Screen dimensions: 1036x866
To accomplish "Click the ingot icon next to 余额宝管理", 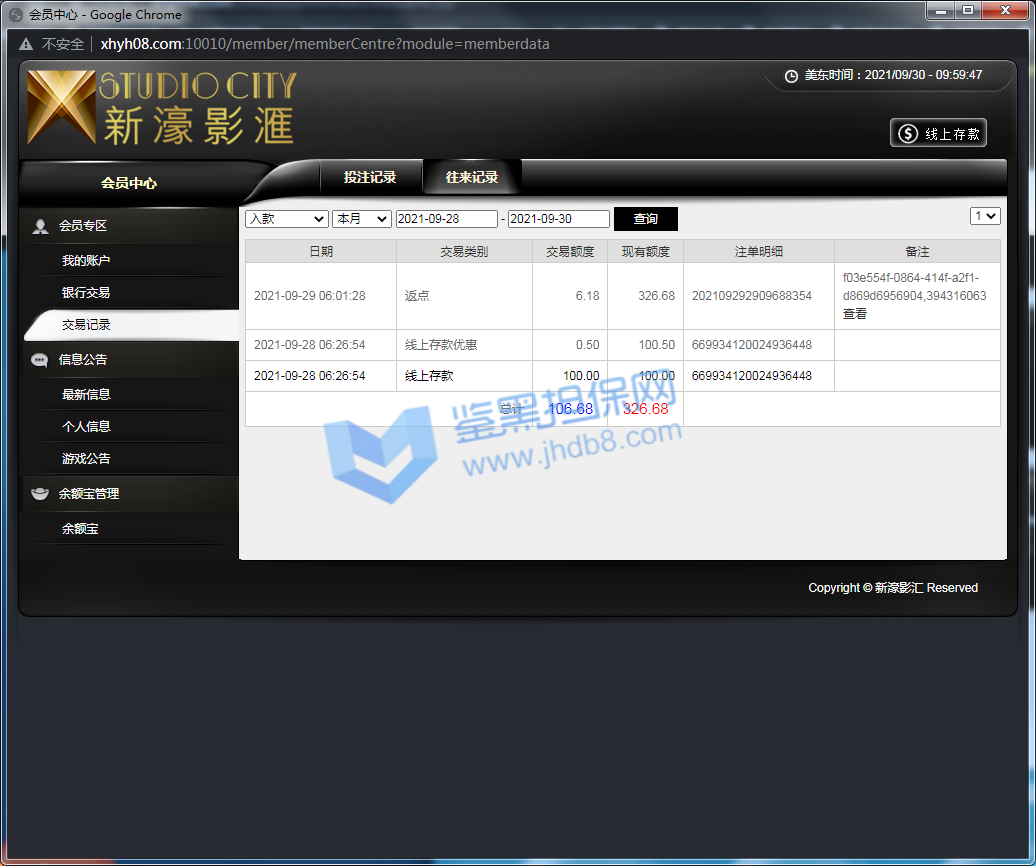I will [x=40, y=494].
